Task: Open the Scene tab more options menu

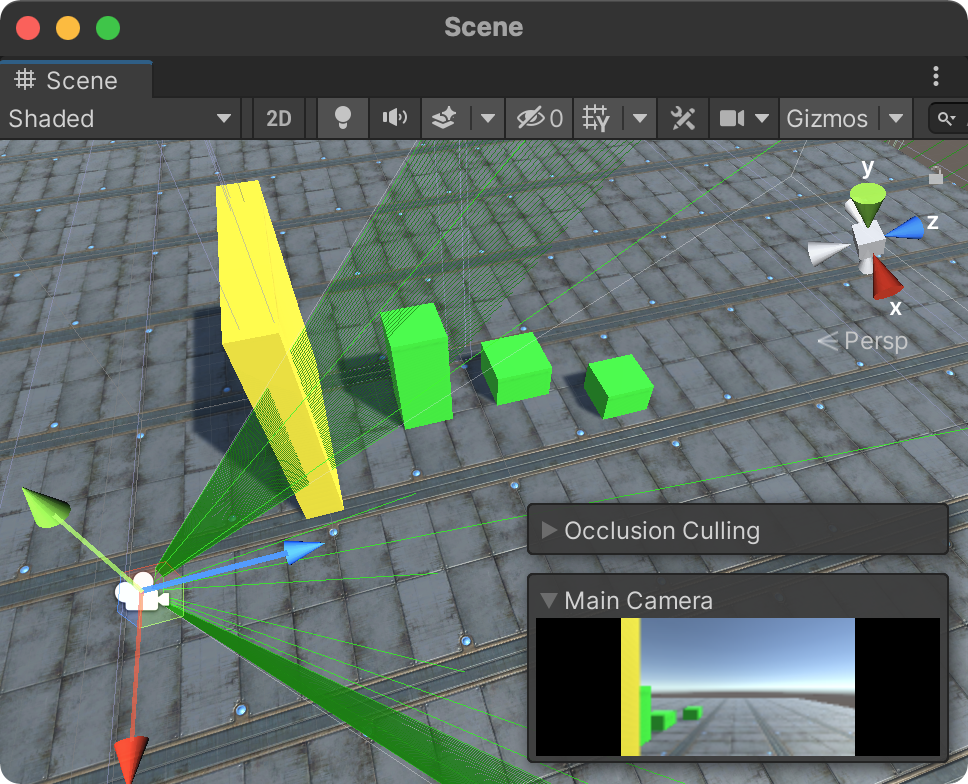Action: point(936,76)
